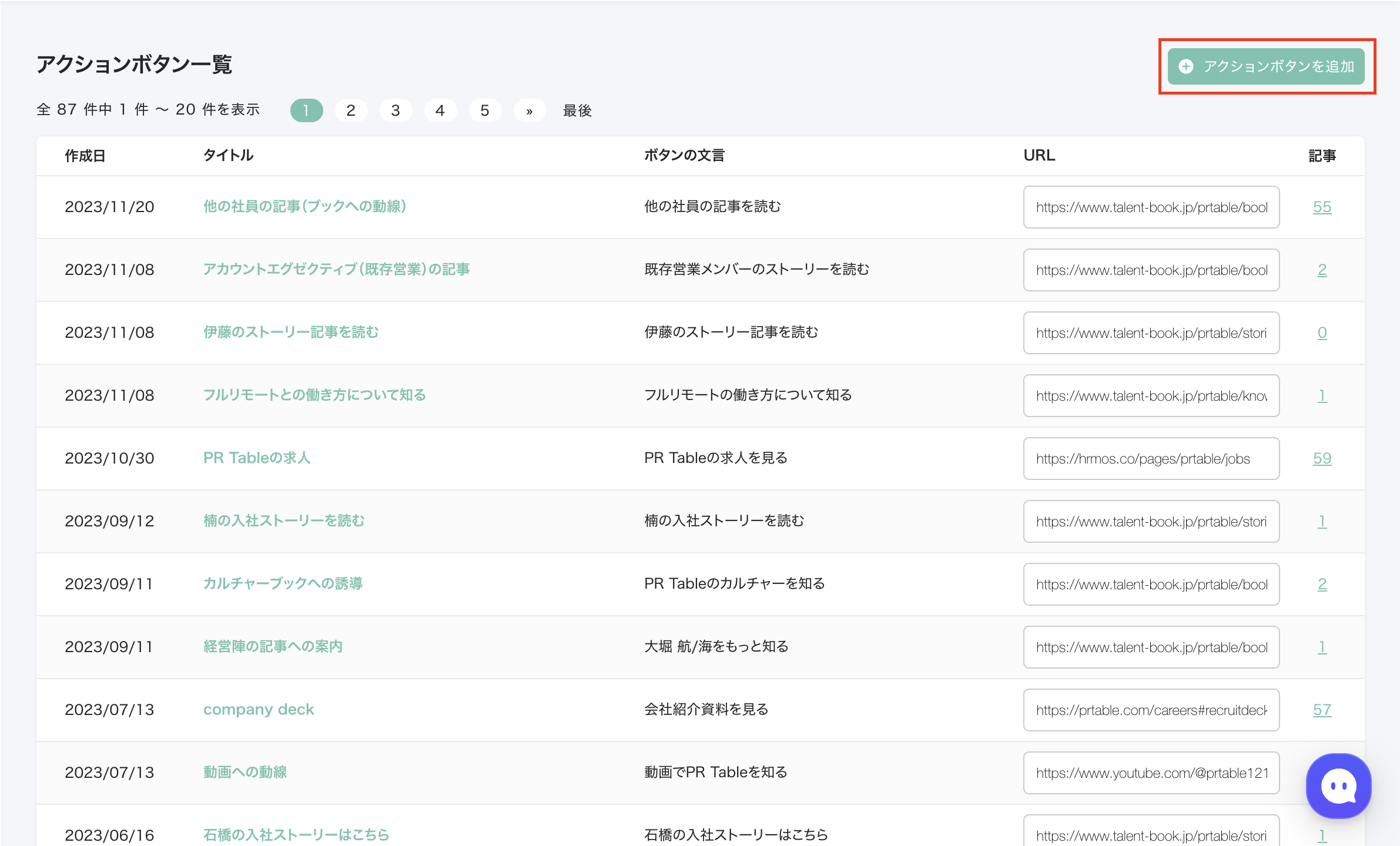Click button text PR Tableの求人を見る
The width and height of the screenshot is (1400, 846).
716,458
